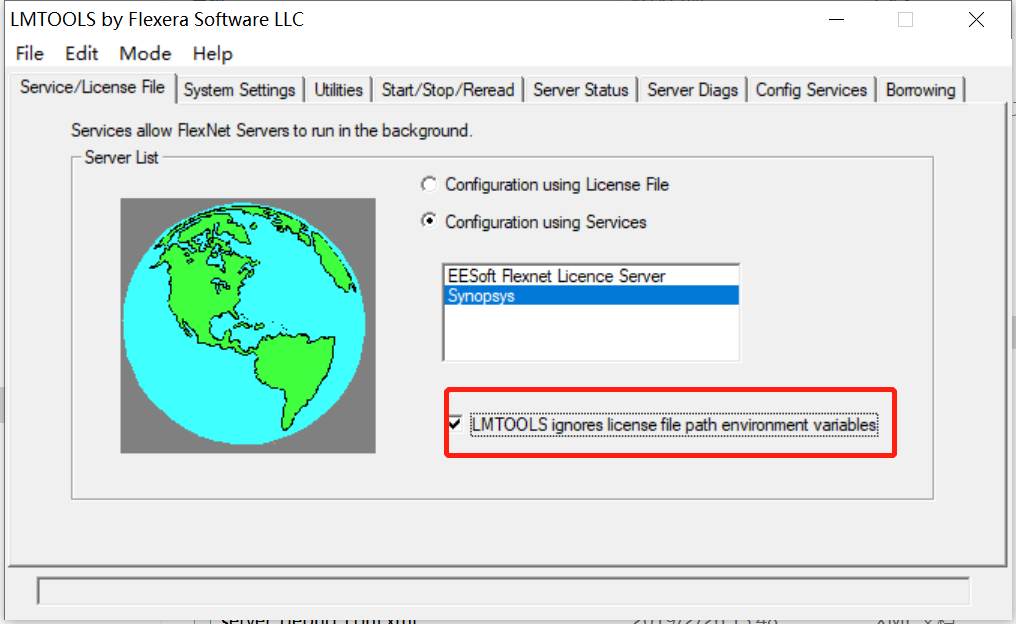The image size is (1016, 624).
Task: Open the Server Diags tab
Action: (692, 90)
